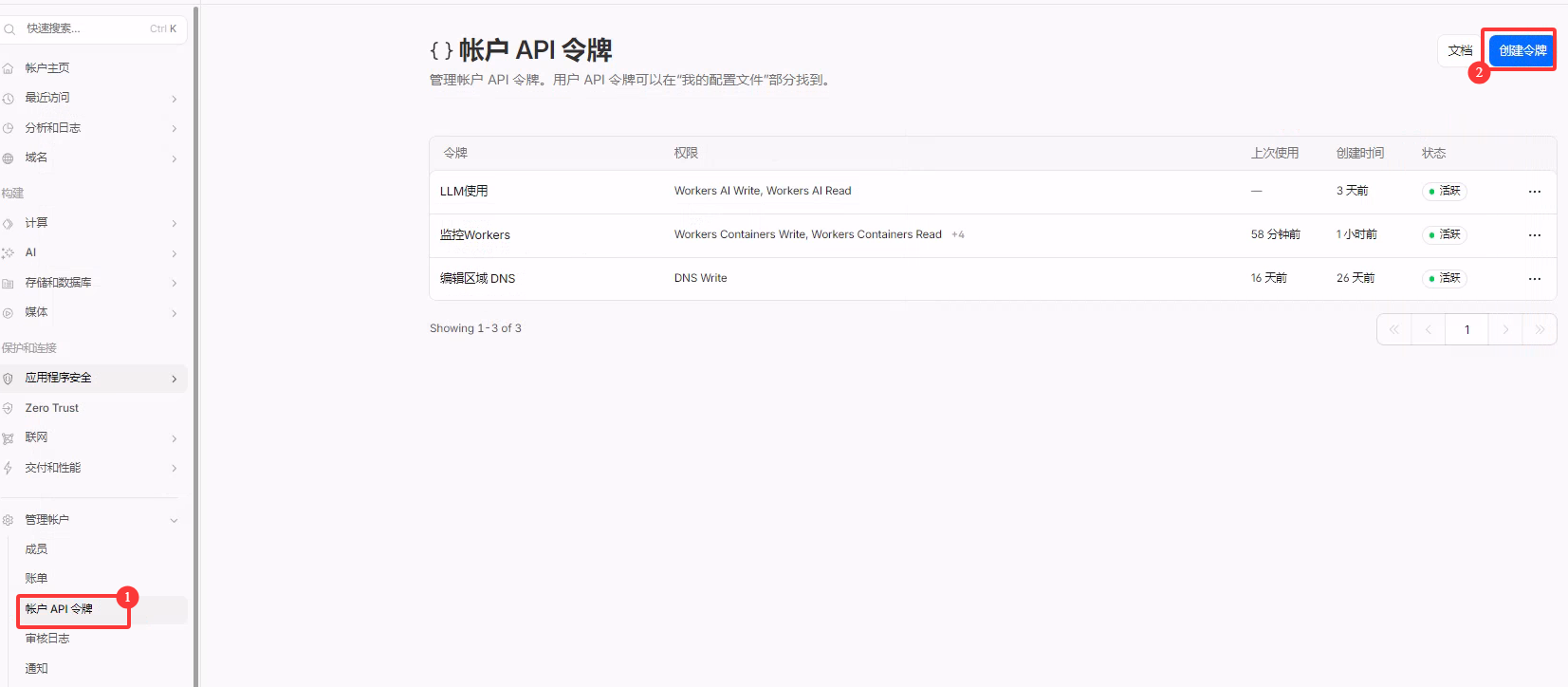The height and width of the screenshot is (687, 1568).
Task: Expand the 计算 sidebar section
Action: click(x=175, y=224)
